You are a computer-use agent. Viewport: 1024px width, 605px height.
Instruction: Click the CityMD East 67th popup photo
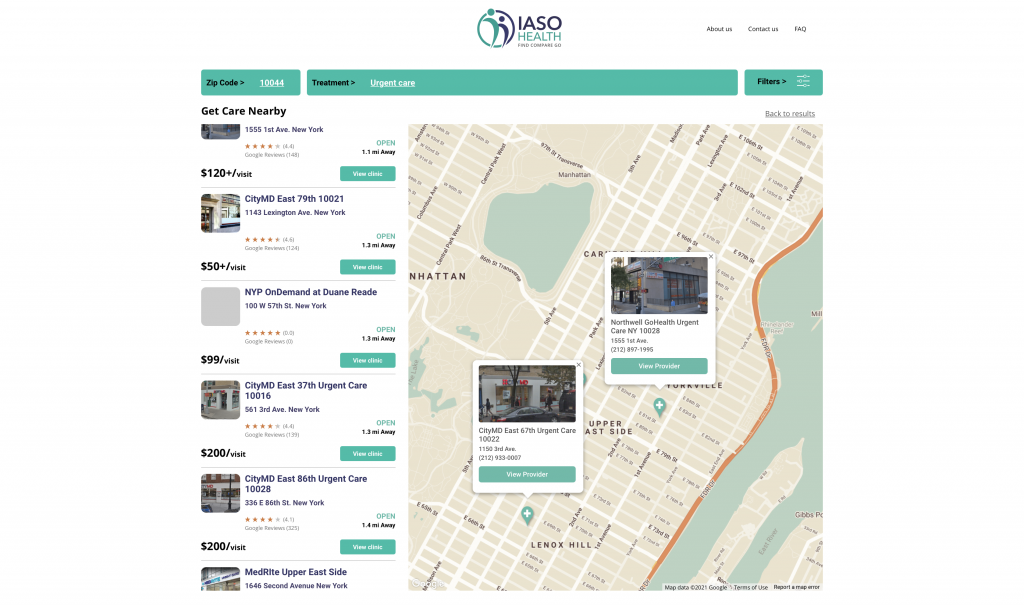[x=527, y=394]
